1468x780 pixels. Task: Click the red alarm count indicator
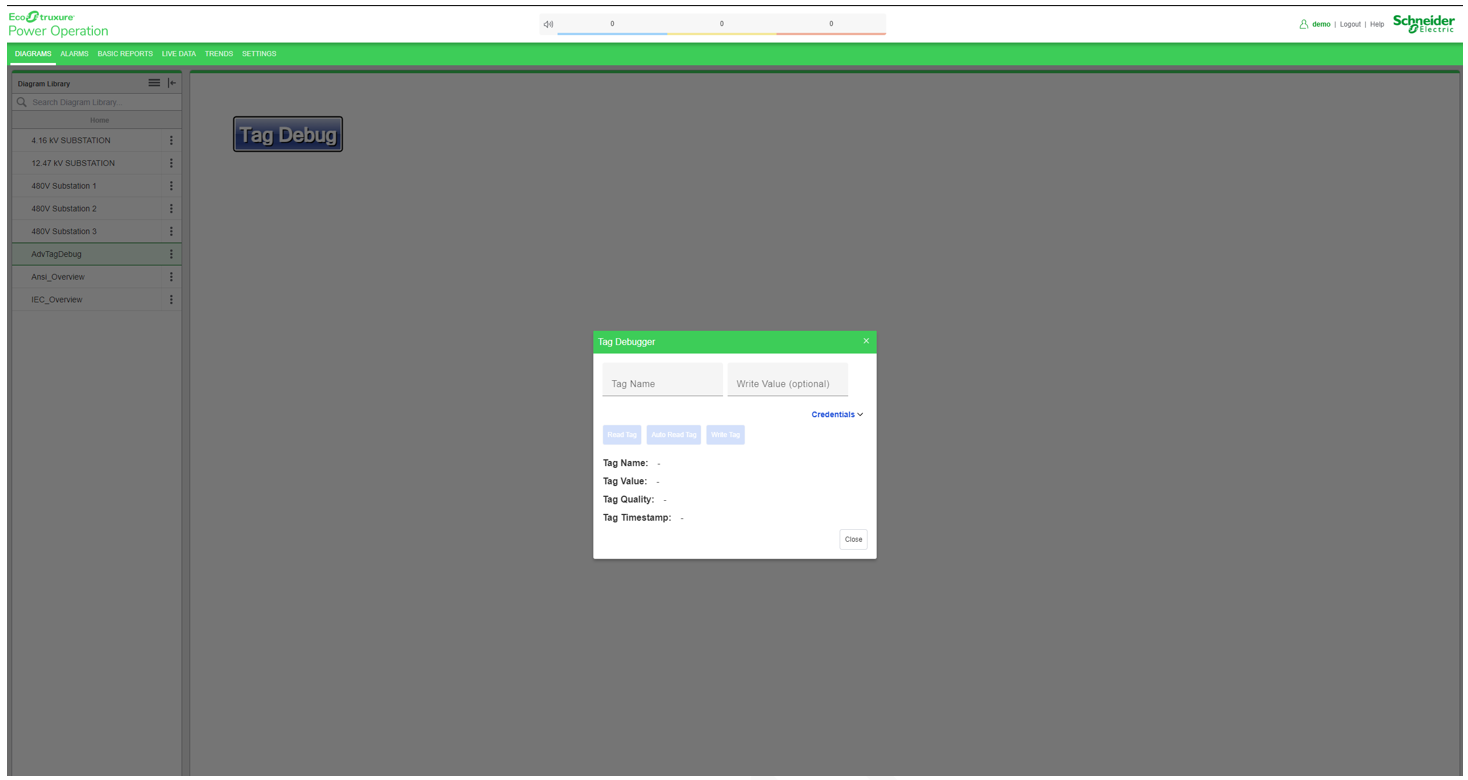(831, 25)
